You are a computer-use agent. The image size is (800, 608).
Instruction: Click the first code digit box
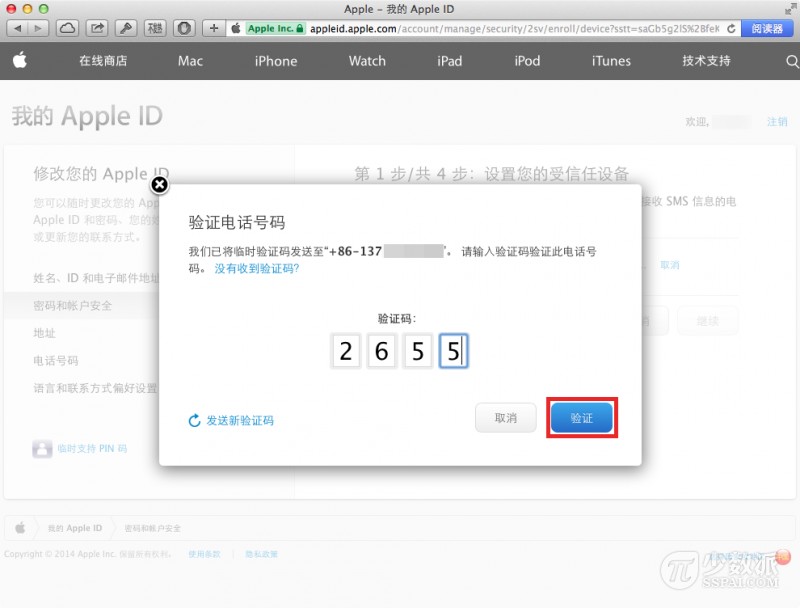coord(346,351)
